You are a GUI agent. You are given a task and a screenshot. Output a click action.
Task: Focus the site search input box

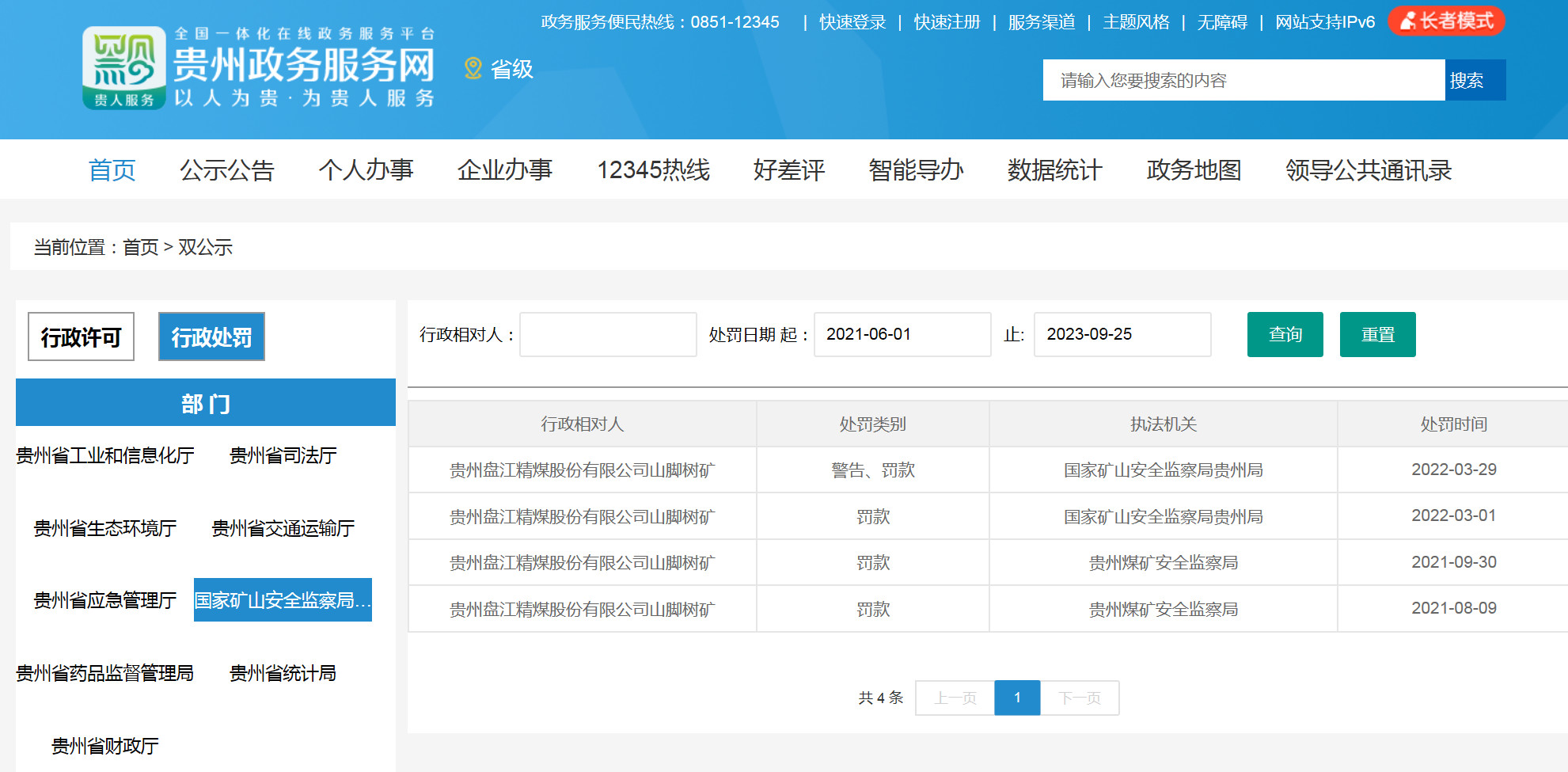pos(1243,80)
